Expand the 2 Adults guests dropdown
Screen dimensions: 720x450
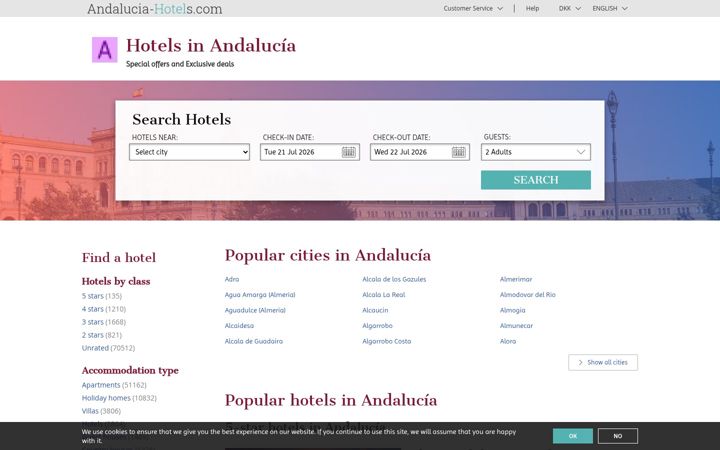[536, 152]
